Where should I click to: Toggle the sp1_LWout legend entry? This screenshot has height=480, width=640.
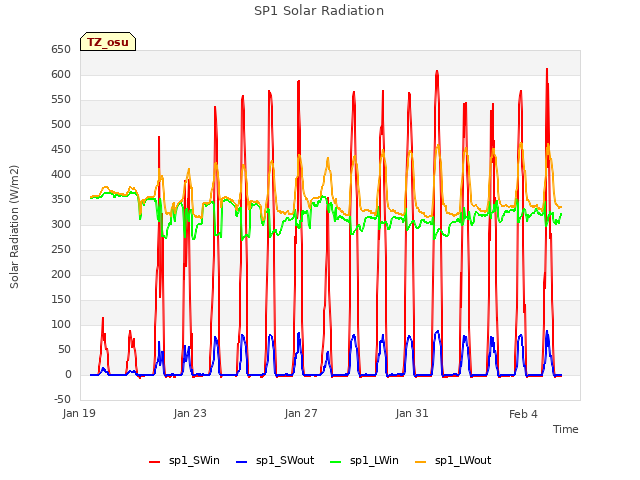(x=453, y=460)
